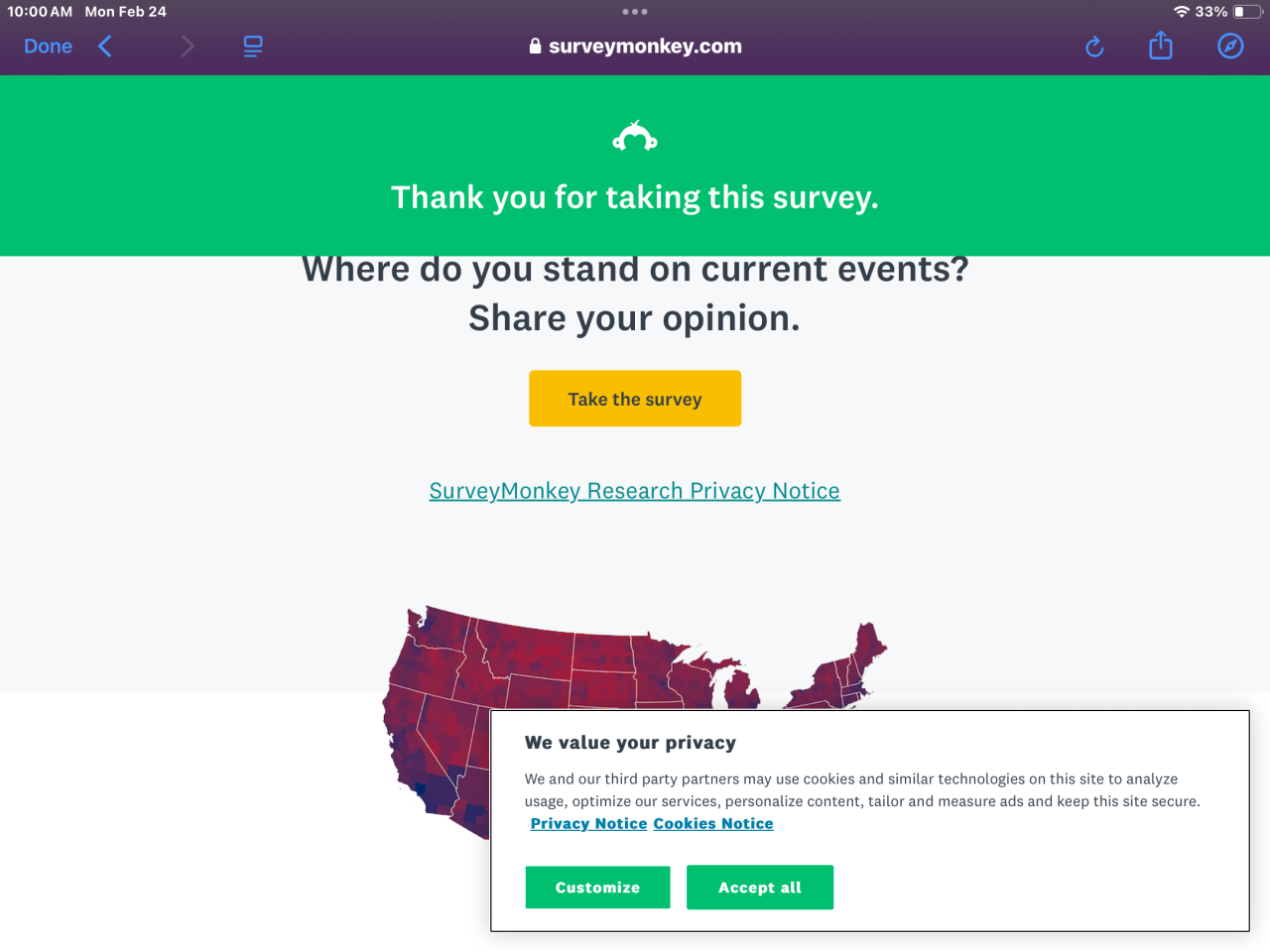This screenshot has width=1270, height=952.
Task: Tap the SurveyMonkey logo in green banner
Action: coord(635,137)
